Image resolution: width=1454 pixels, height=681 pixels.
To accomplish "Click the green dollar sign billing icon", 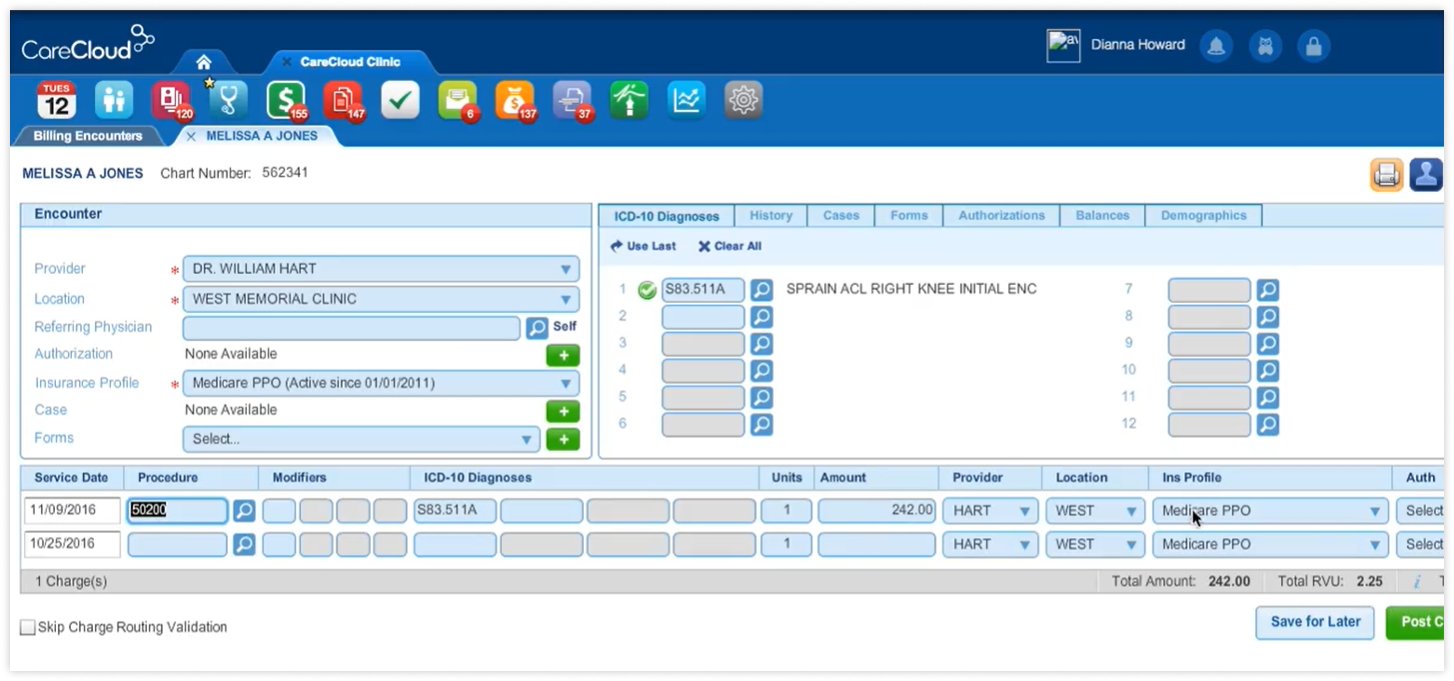I will pyautogui.click(x=284, y=100).
